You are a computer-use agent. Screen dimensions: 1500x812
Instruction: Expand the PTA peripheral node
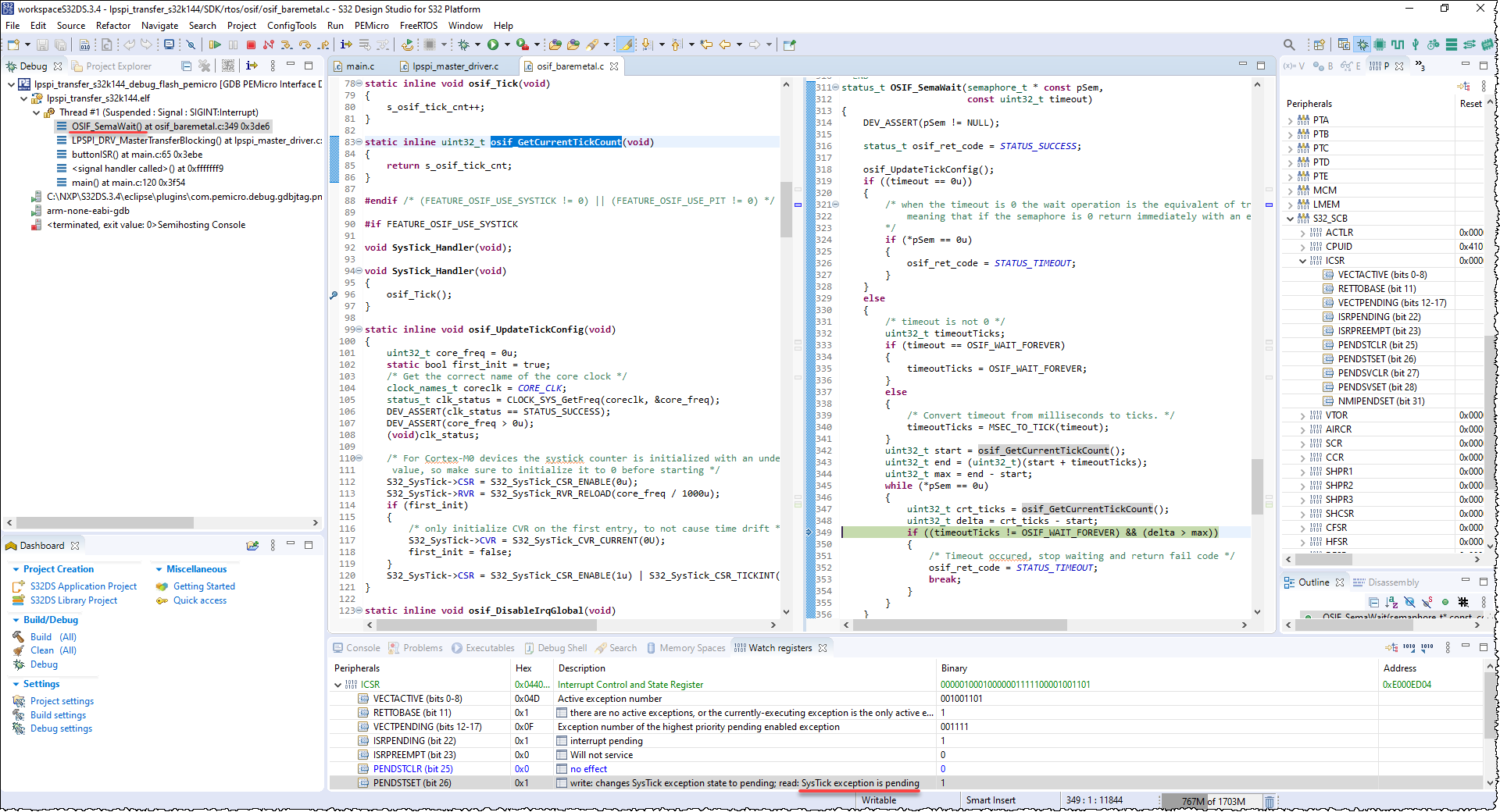(1290, 120)
